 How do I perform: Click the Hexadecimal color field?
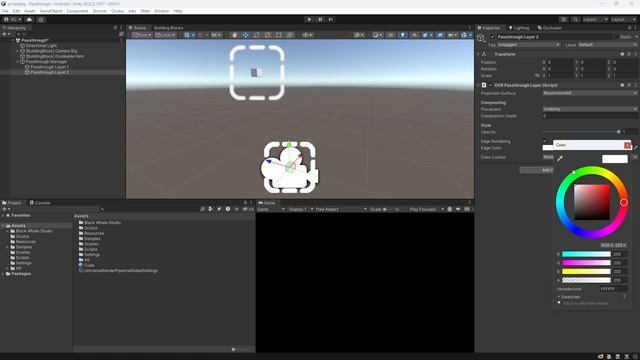pyautogui.click(x=613, y=289)
